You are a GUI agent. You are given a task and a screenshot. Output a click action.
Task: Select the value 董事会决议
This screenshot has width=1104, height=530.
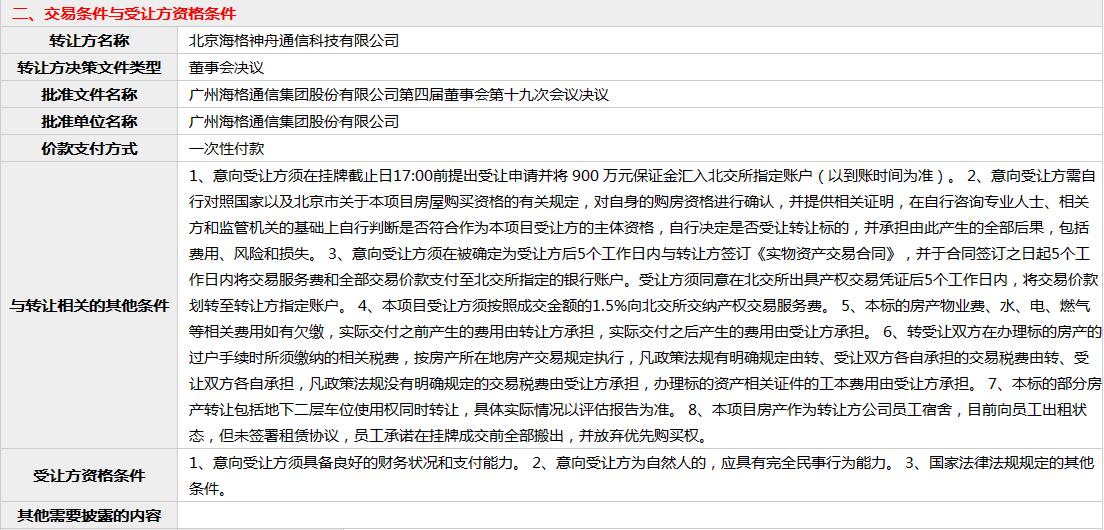[x=226, y=68]
